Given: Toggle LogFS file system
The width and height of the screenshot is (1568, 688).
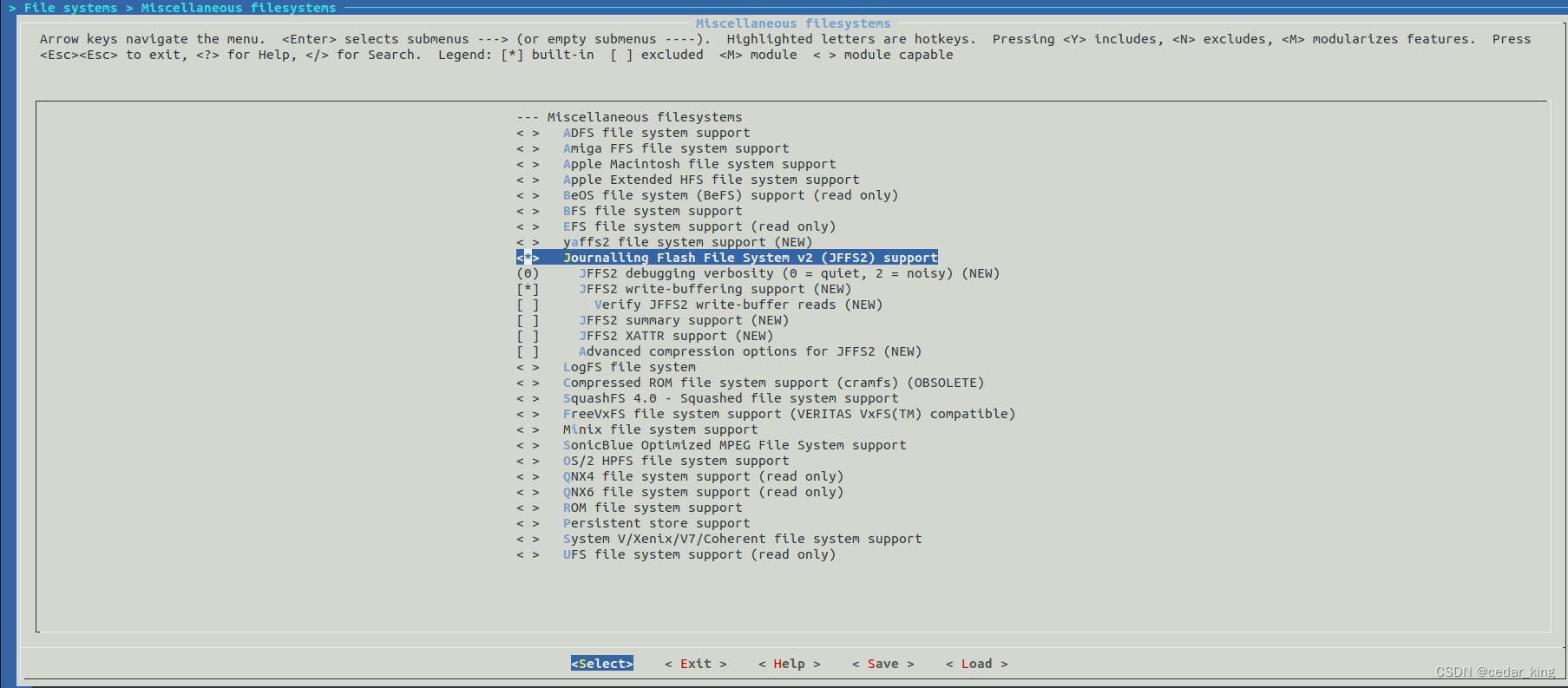Looking at the screenshot, I should (x=606, y=367).
